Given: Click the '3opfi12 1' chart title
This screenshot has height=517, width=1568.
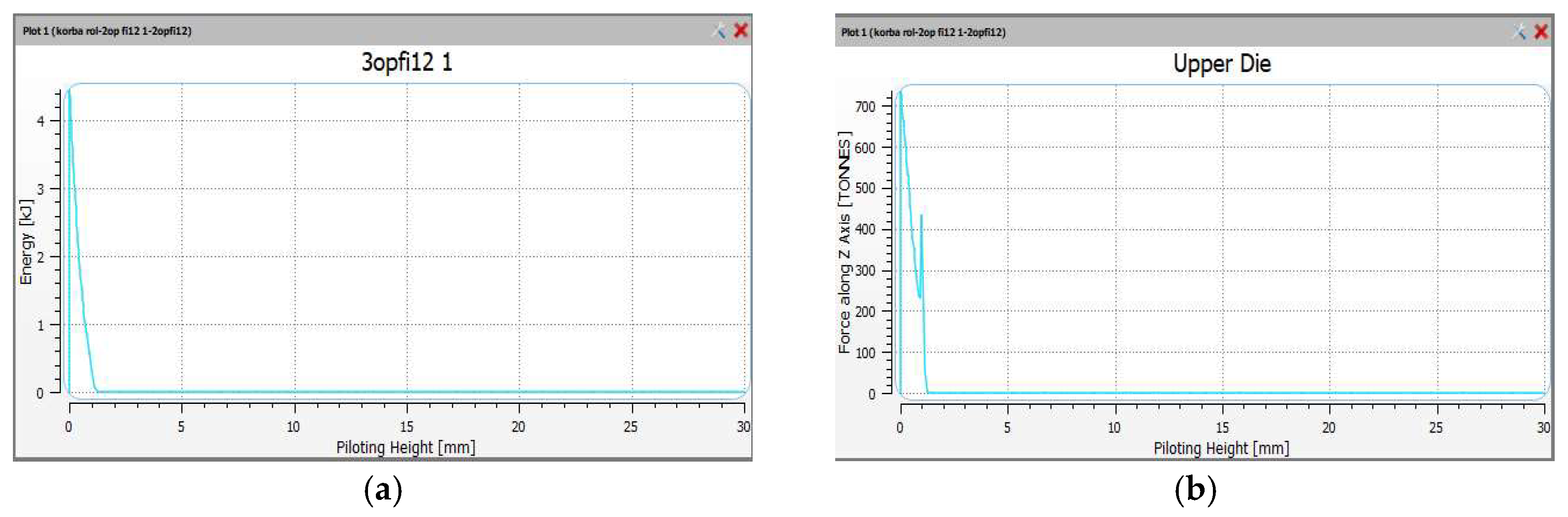Looking at the screenshot, I should coord(407,62).
